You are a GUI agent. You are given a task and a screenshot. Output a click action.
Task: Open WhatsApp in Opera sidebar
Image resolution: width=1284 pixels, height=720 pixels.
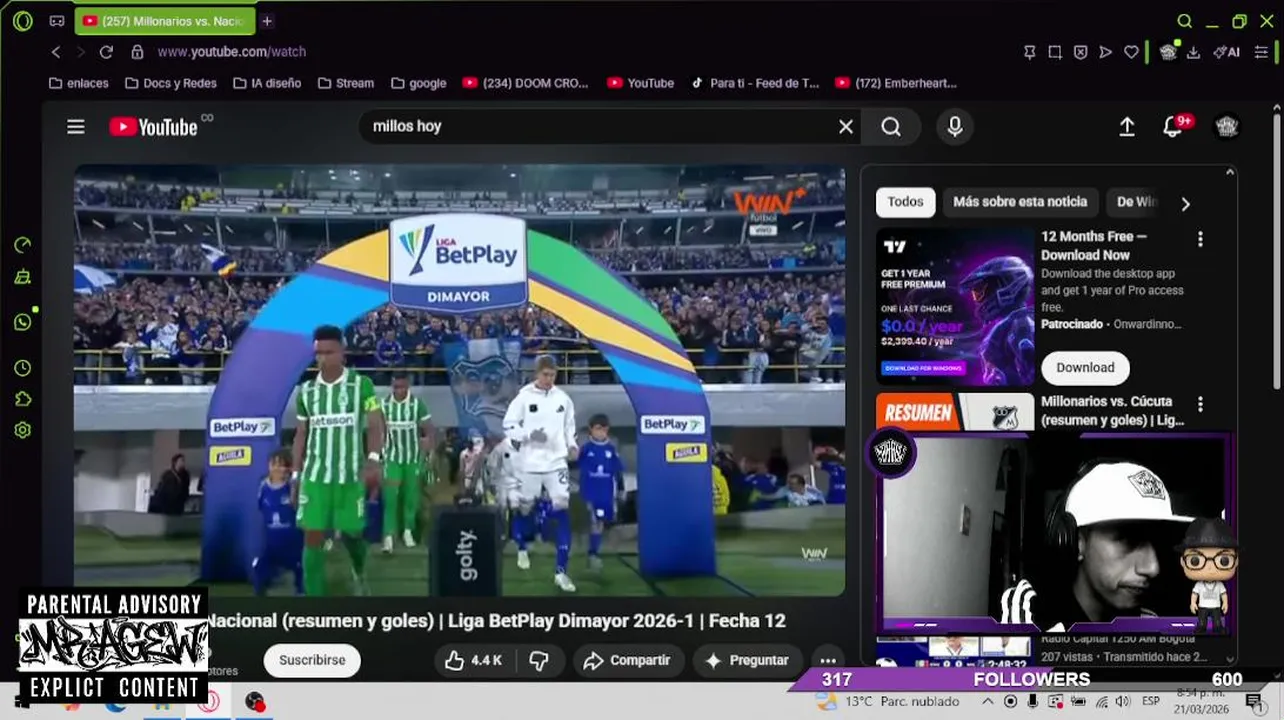point(23,322)
